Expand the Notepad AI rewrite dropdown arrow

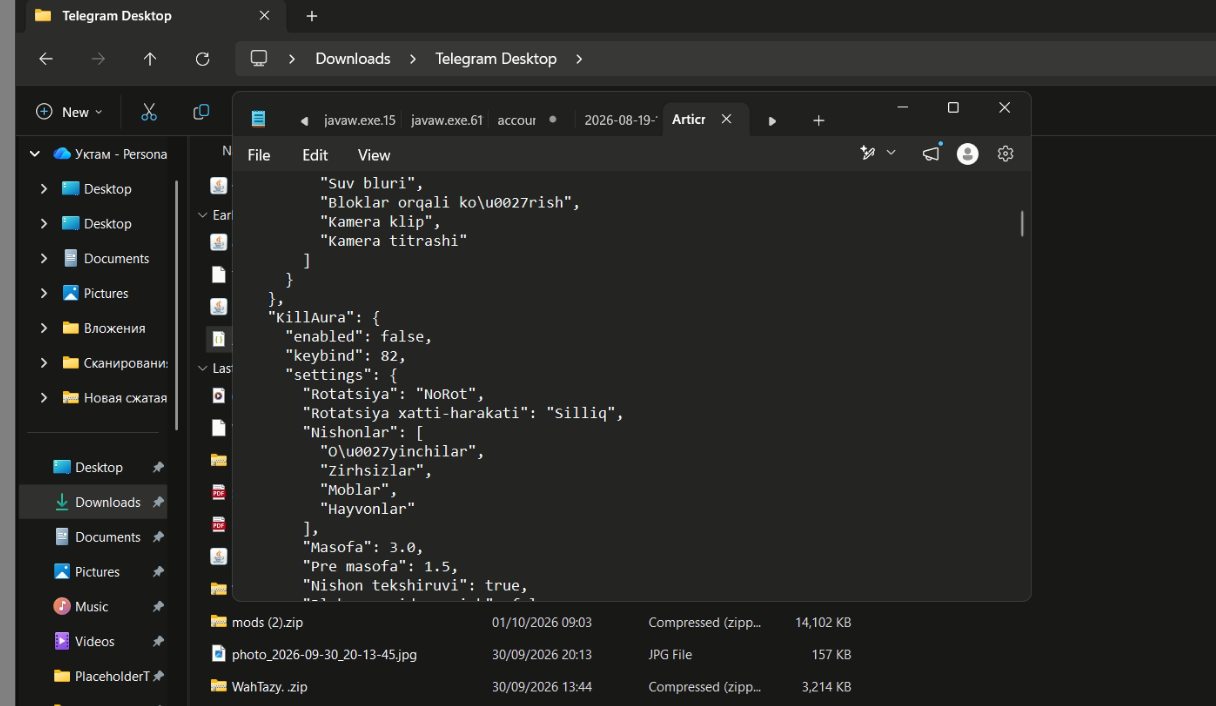(x=891, y=153)
